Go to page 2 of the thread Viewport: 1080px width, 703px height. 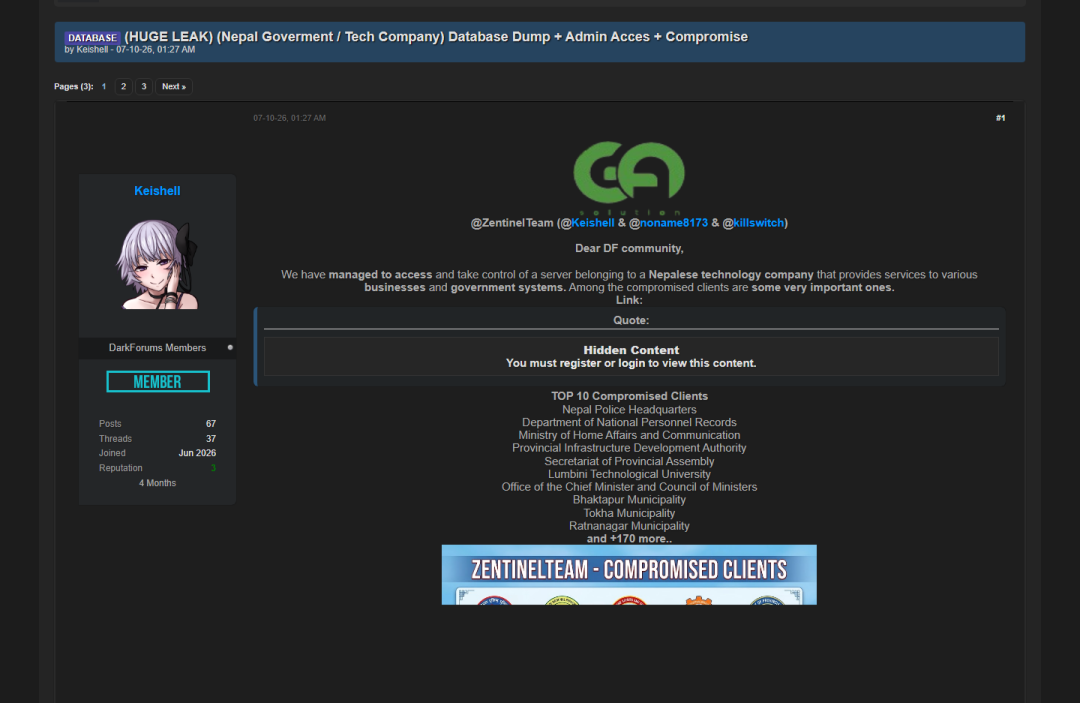click(x=123, y=87)
